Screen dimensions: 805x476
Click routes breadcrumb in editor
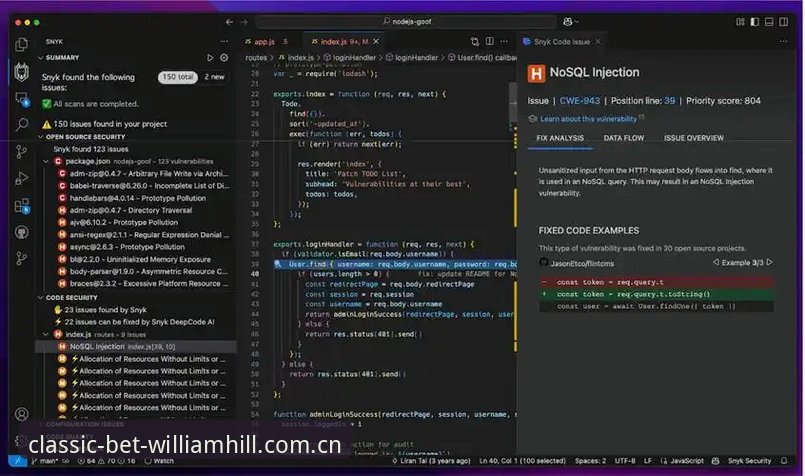coord(256,58)
